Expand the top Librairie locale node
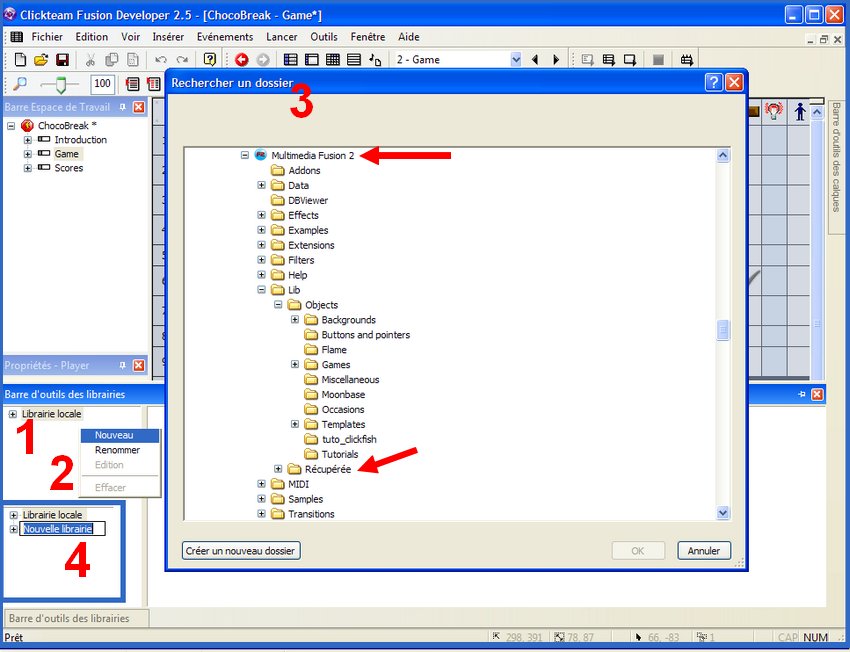850x652 pixels. click(x=12, y=414)
